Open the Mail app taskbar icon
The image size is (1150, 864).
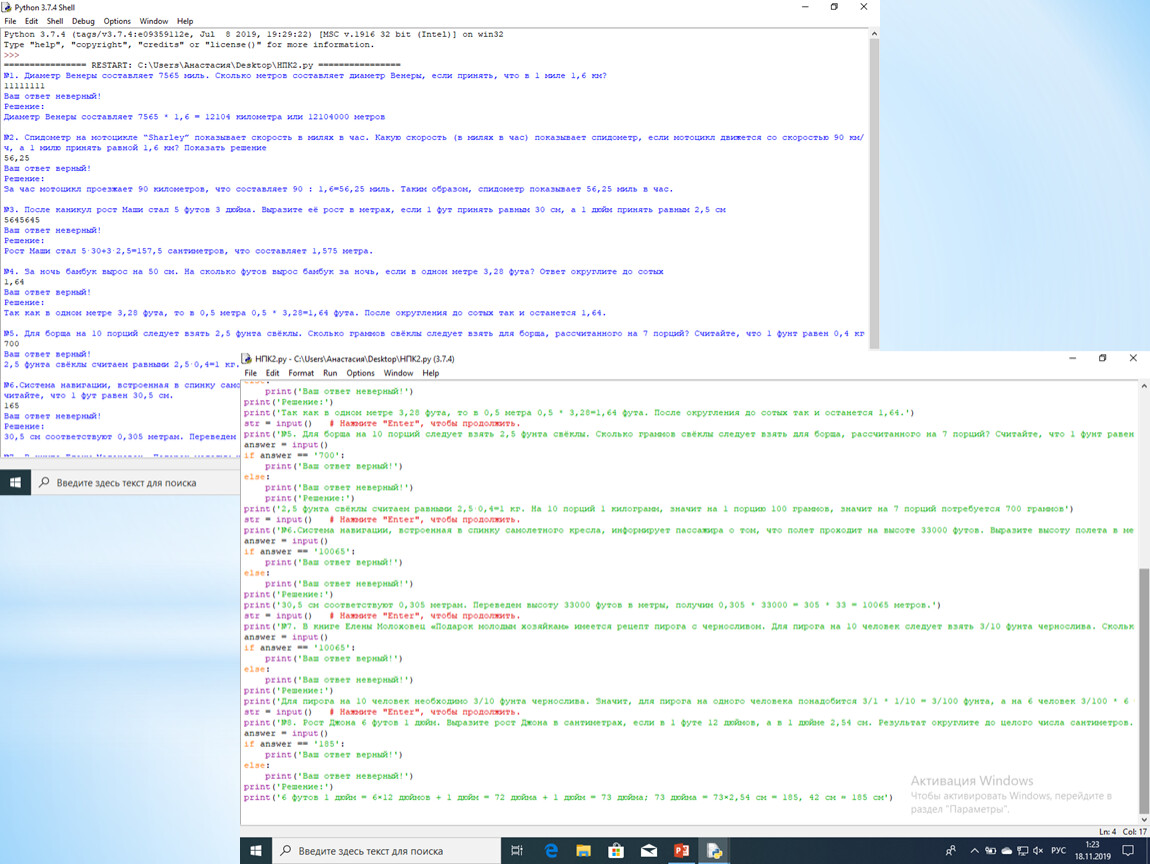click(649, 851)
